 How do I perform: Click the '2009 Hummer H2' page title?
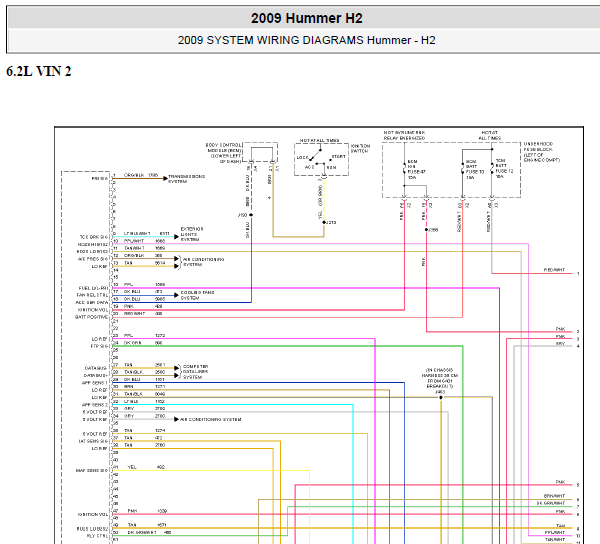pos(307,18)
